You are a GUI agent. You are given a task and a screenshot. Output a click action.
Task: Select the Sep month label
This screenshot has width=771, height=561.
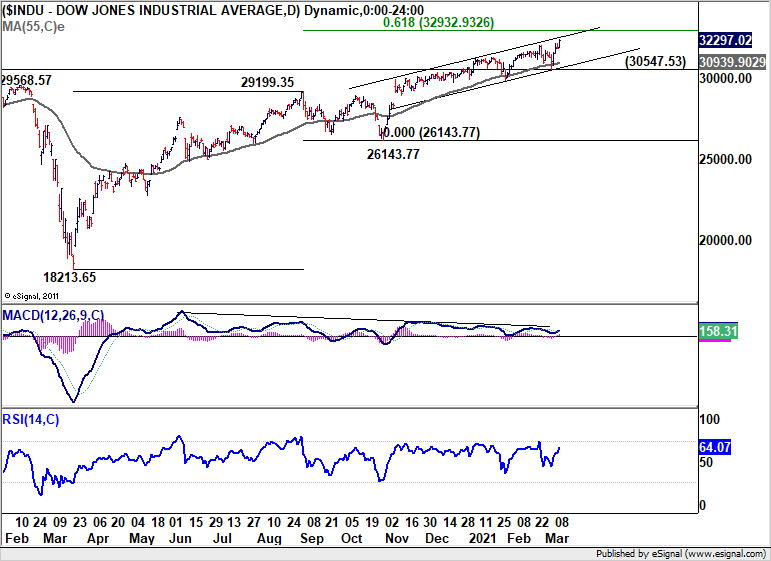click(312, 538)
